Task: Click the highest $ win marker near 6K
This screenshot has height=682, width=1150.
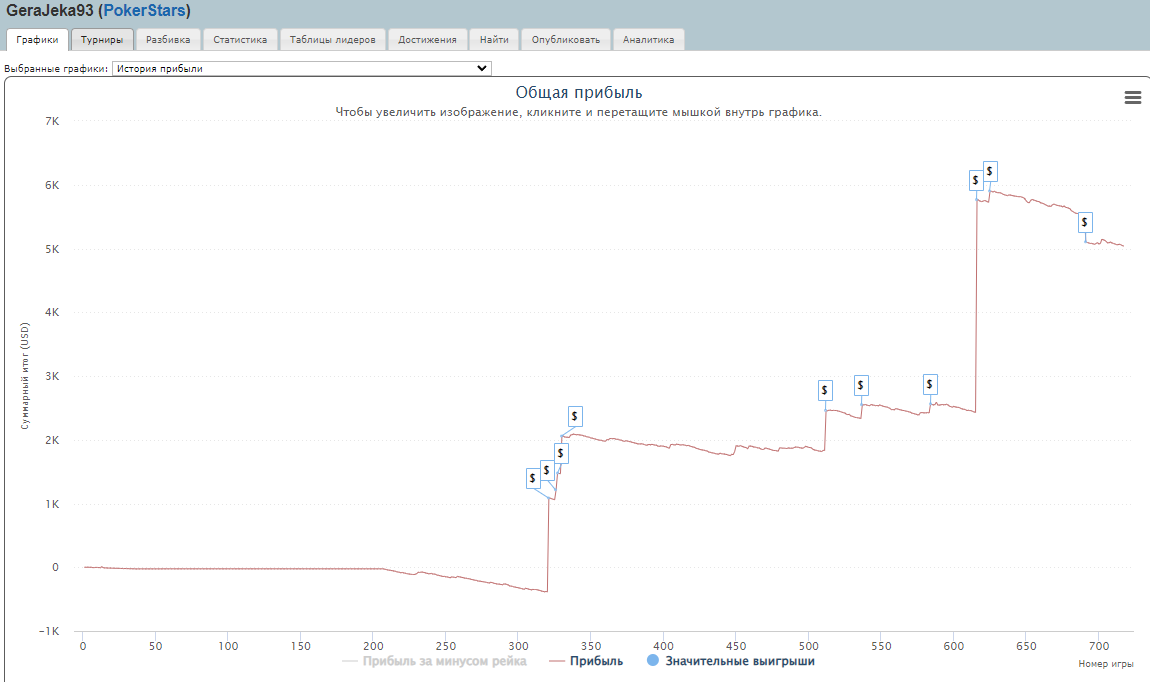Action: pyautogui.click(x=990, y=171)
